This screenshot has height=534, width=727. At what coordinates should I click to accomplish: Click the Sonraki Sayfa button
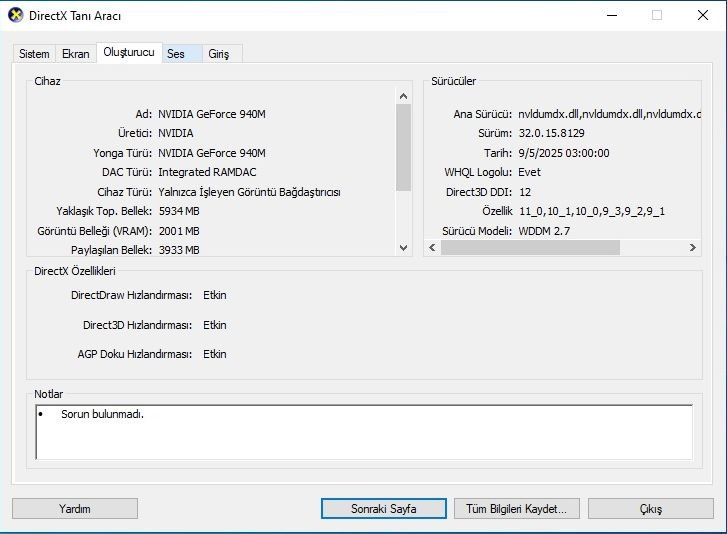coord(383,509)
